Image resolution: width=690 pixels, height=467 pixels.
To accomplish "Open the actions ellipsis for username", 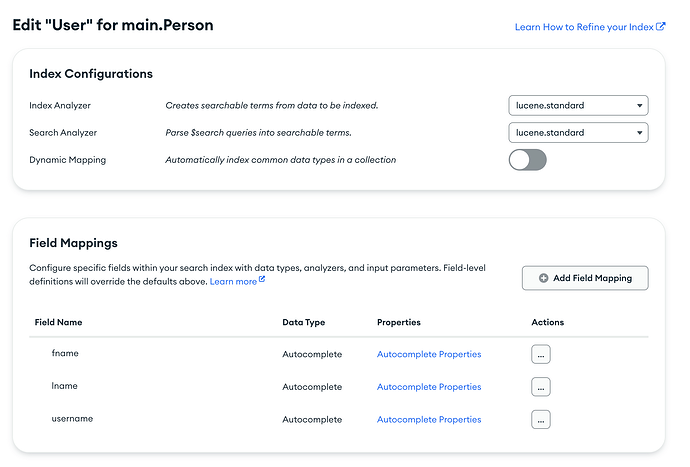I will click(541, 420).
